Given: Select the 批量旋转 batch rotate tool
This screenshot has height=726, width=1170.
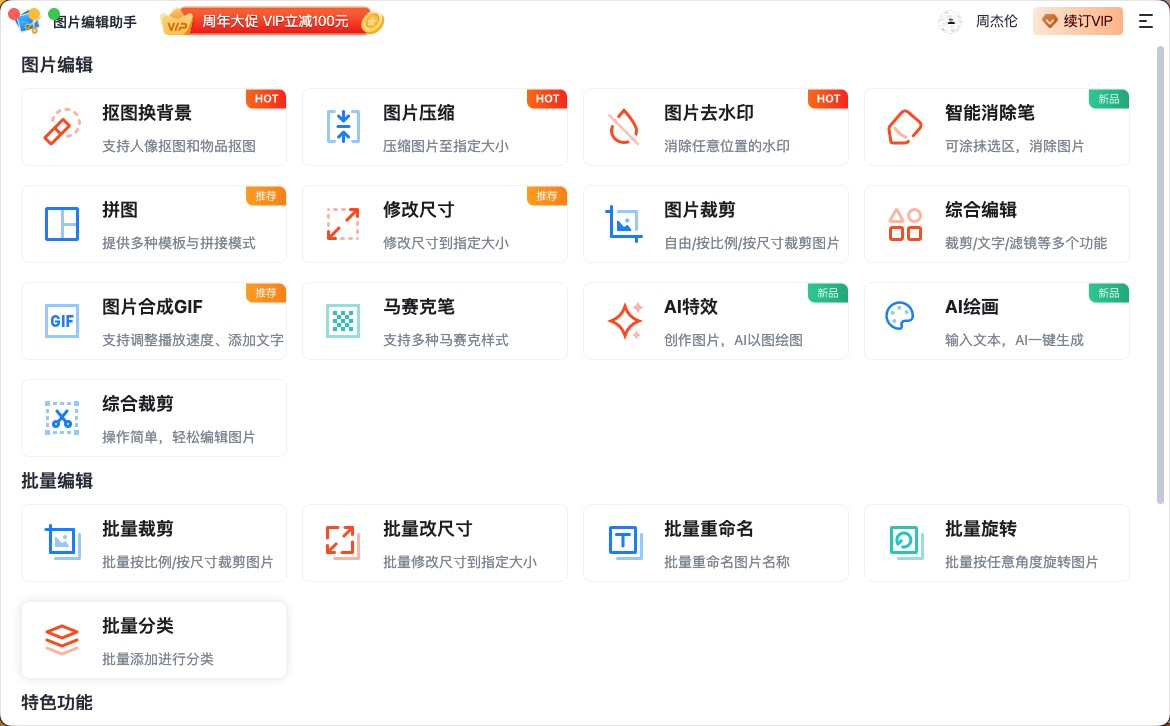Looking at the screenshot, I should point(997,543).
